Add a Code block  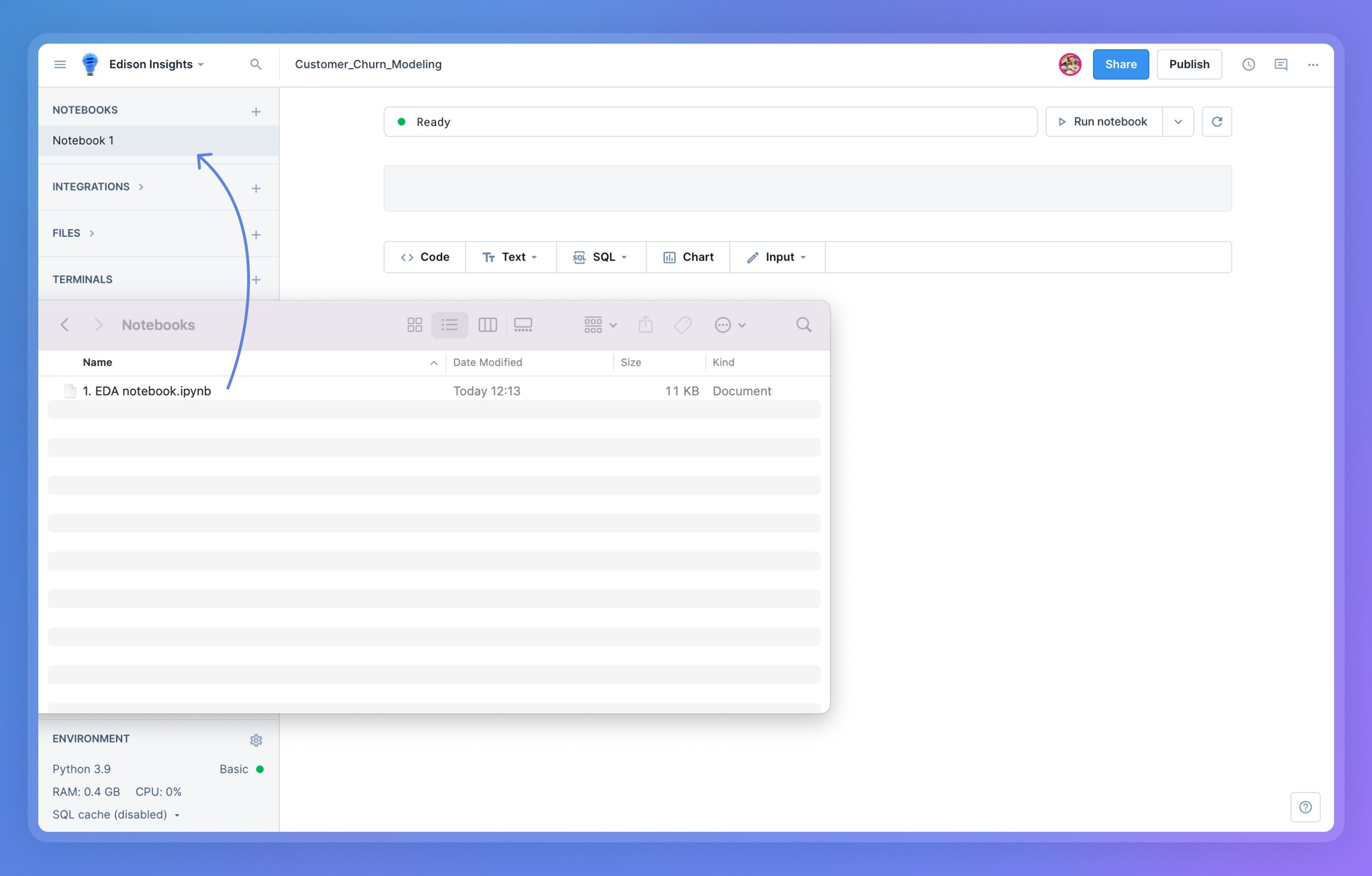[425, 257]
